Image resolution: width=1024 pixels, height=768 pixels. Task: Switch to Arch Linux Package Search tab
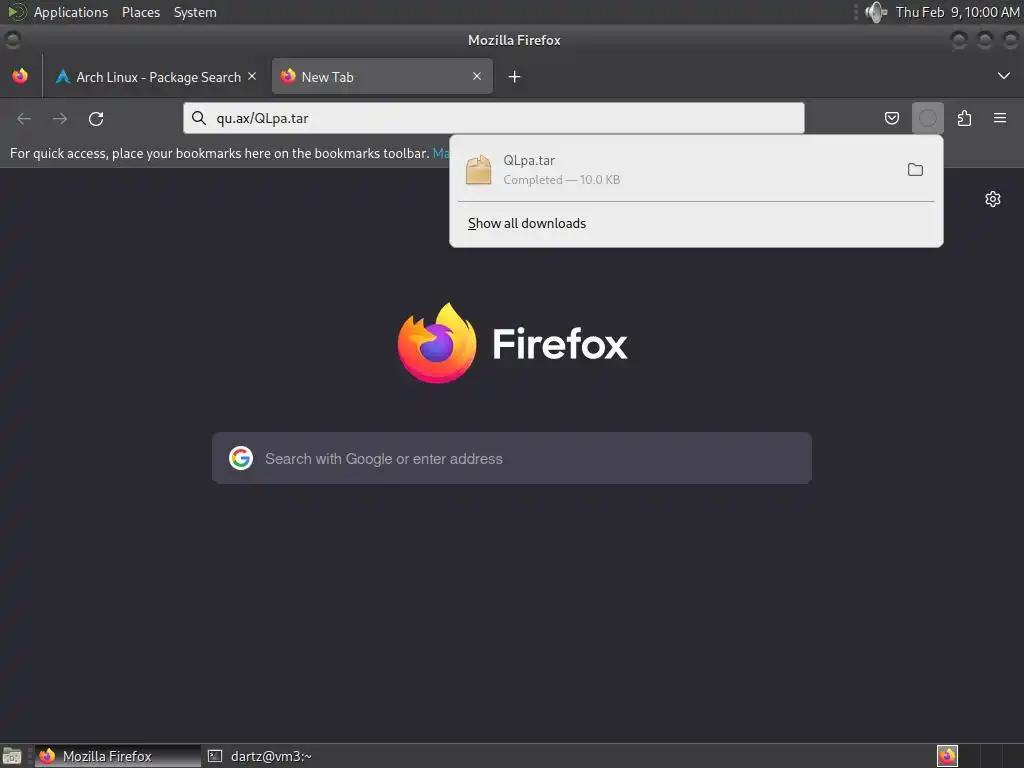pos(155,76)
